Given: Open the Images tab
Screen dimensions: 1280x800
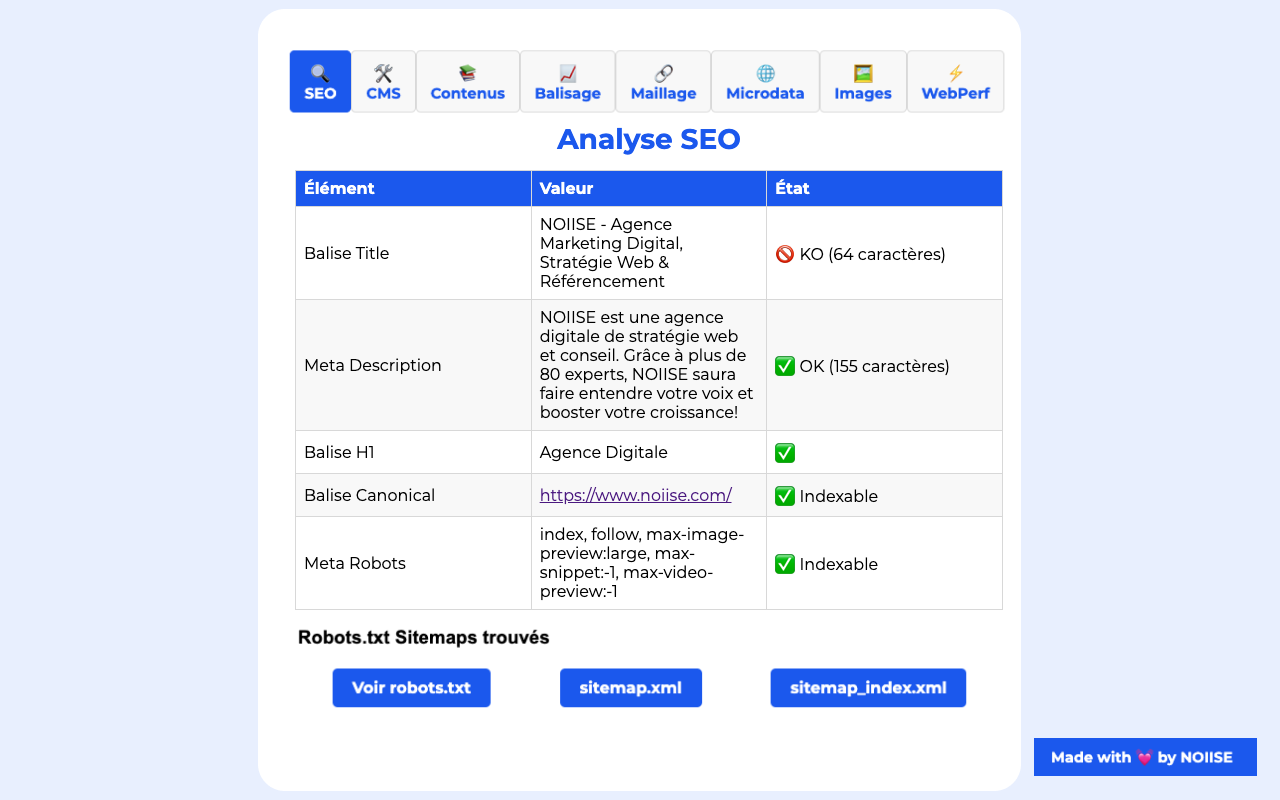Looking at the screenshot, I should click(863, 82).
